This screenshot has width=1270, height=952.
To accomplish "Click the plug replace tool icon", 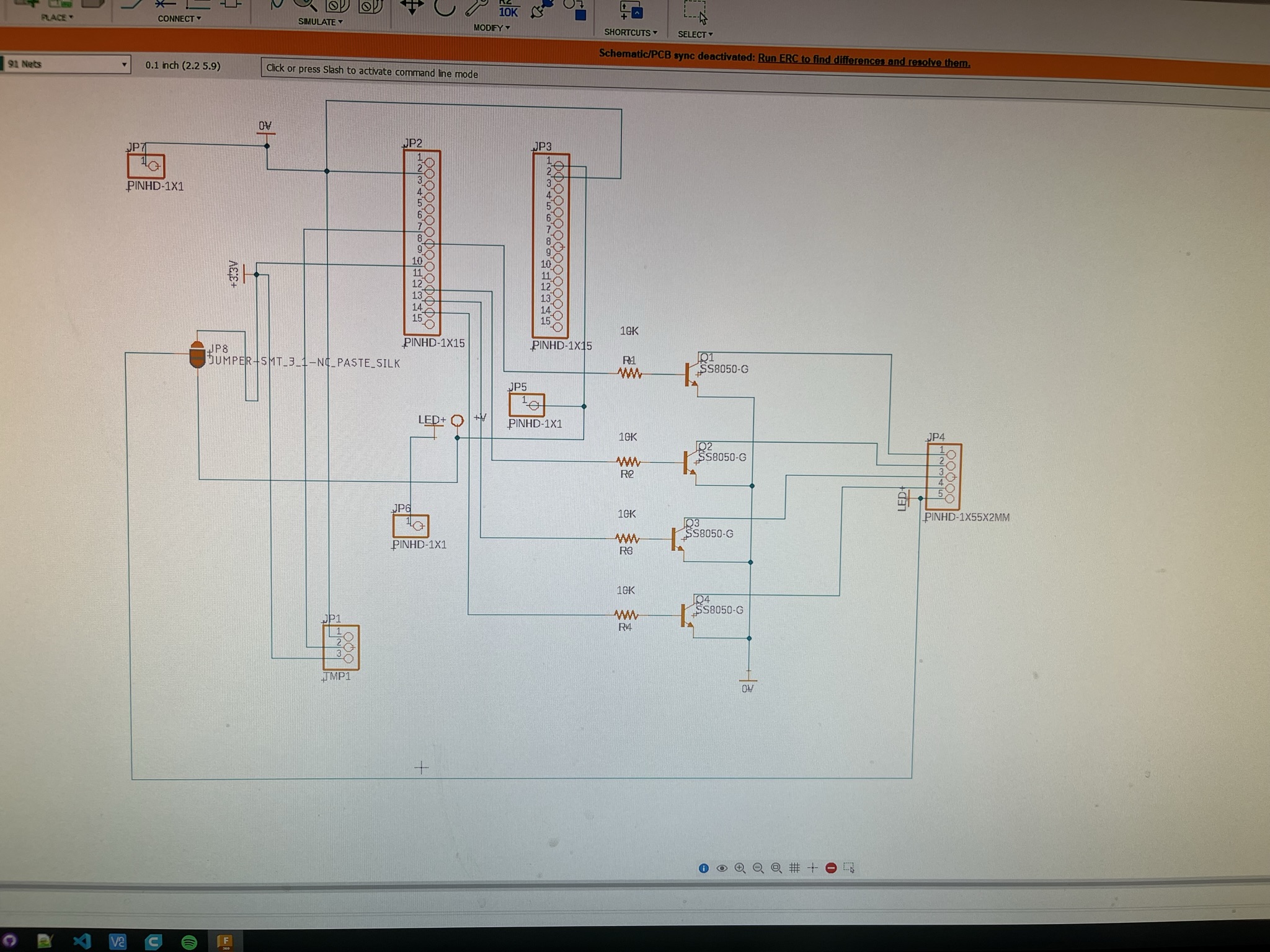I will coord(541,9).
